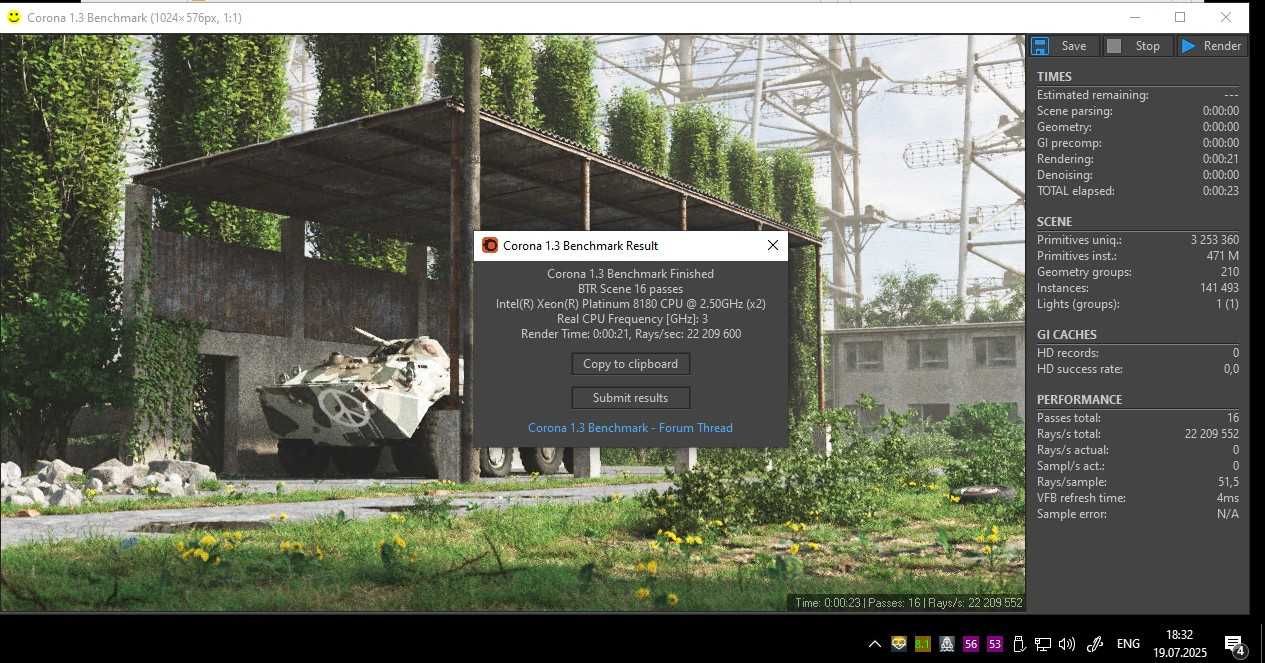
Task: Click the Submit results button
Action: tap(630, 398)
